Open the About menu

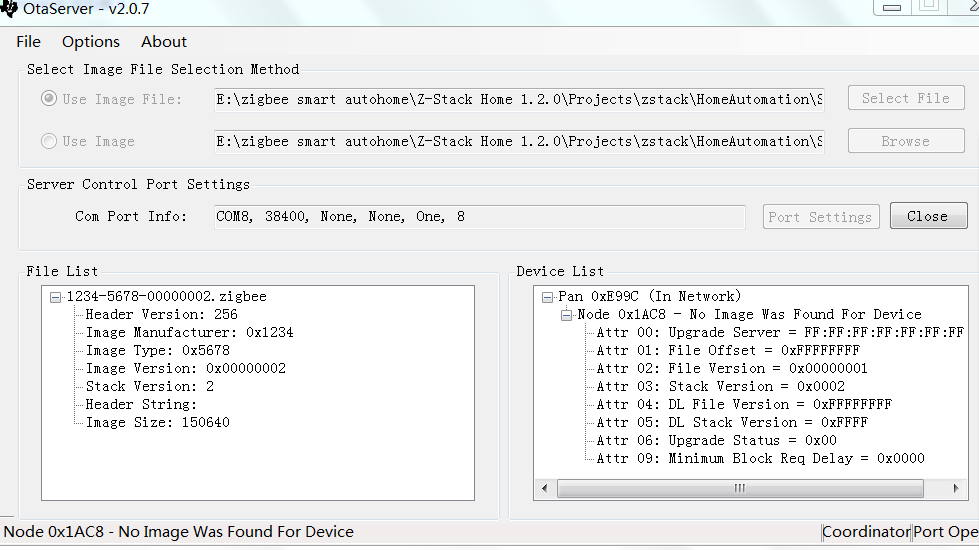(163, 42)
